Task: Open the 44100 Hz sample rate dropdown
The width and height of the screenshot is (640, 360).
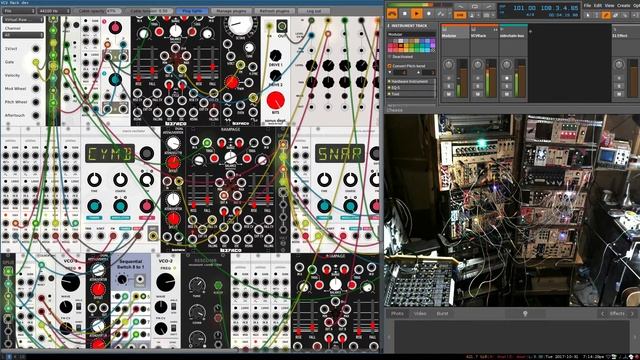Action: [54, 11]
